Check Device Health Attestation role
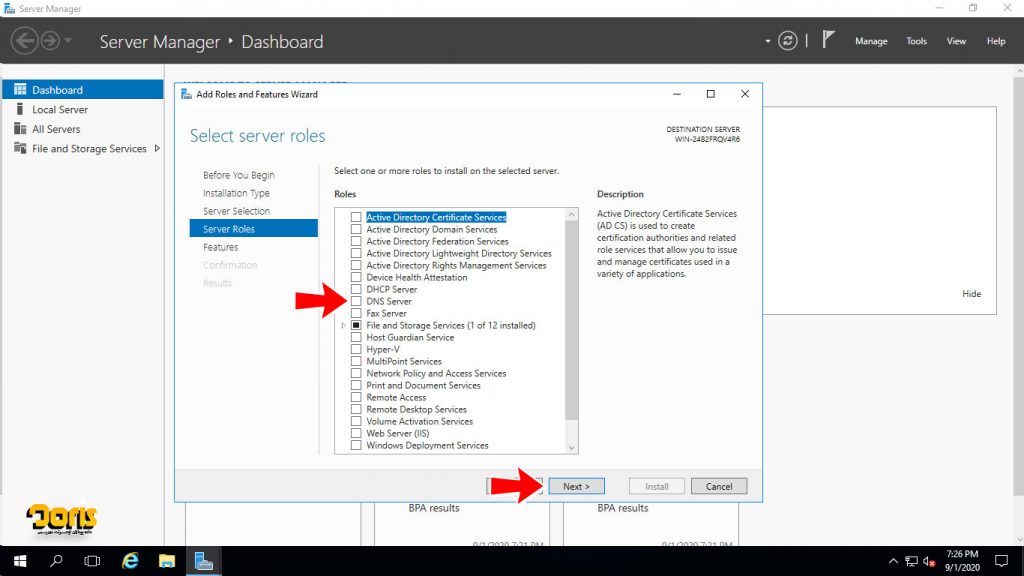Viewport: 1024px width, 576px height. [356, 277]
